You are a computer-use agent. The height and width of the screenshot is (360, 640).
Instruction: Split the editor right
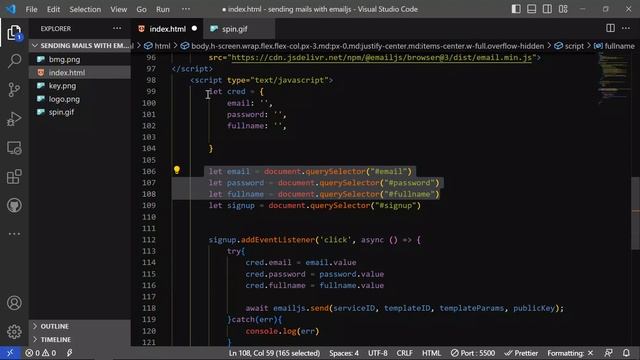click(610, 28)
